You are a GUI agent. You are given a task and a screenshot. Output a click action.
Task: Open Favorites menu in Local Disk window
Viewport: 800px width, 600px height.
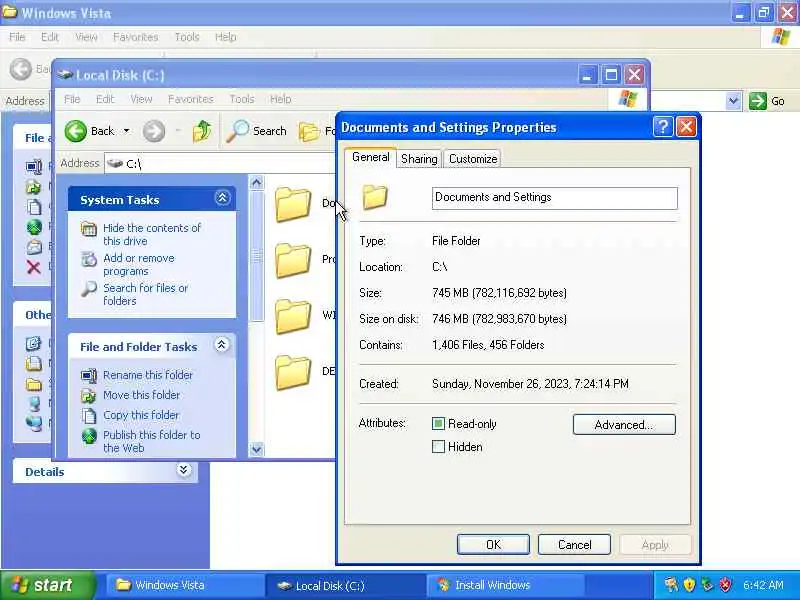pyautogui.click(x=190, y=99)
